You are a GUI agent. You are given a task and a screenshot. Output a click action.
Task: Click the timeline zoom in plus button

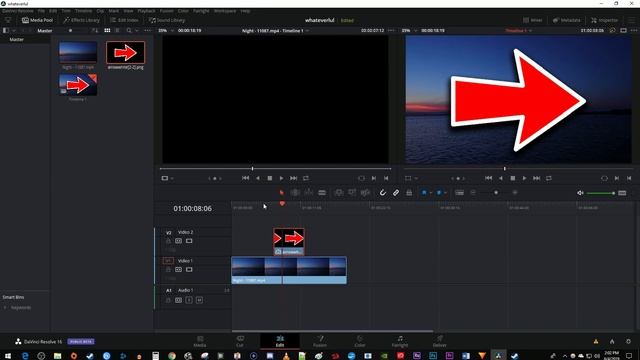click(x=515, y=193)
